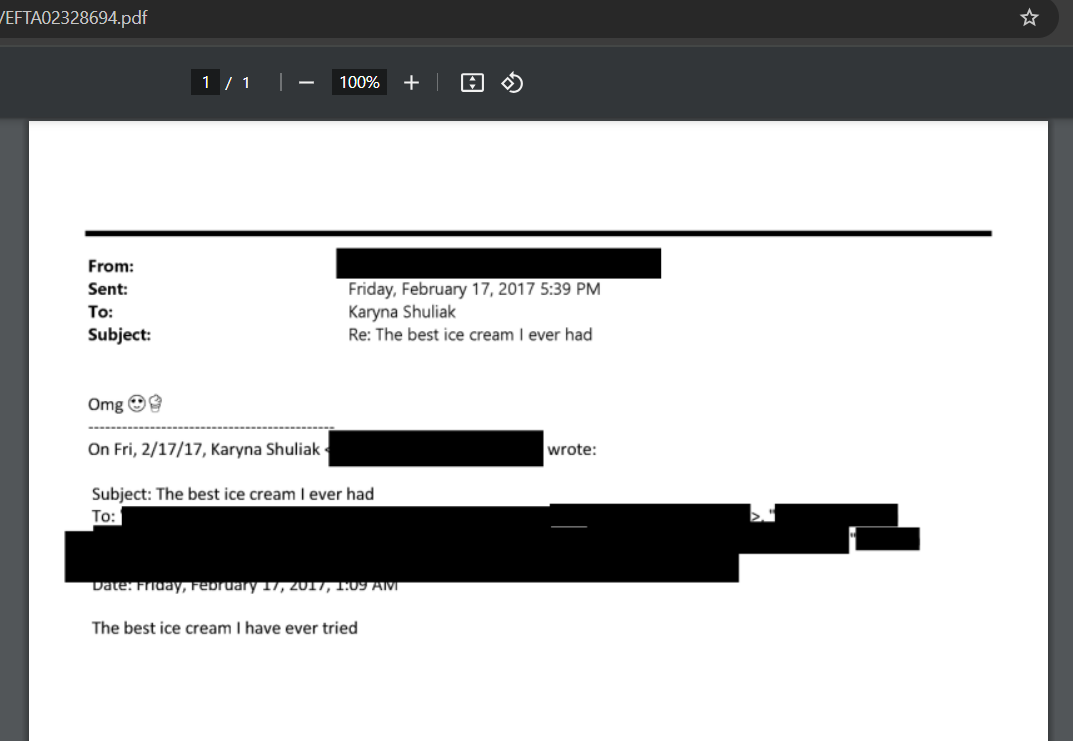Image resolution: width=1073 pixels, height=741 pixels.
Task: Click the 100% zoom level field
Action: coord(359,83)
